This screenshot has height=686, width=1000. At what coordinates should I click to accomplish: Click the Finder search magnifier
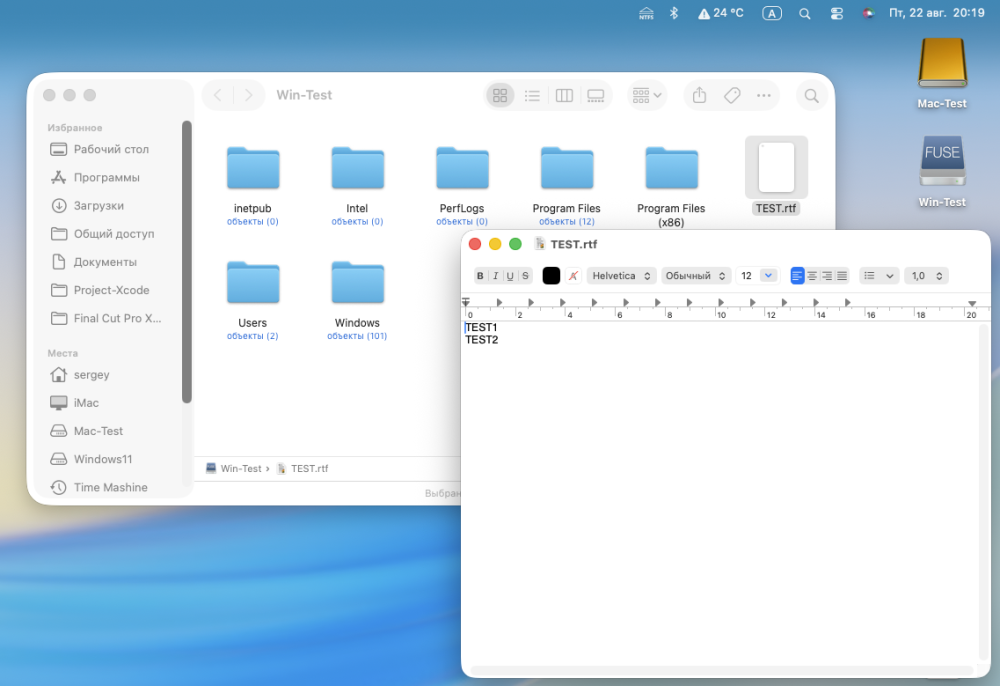(811, 96)
